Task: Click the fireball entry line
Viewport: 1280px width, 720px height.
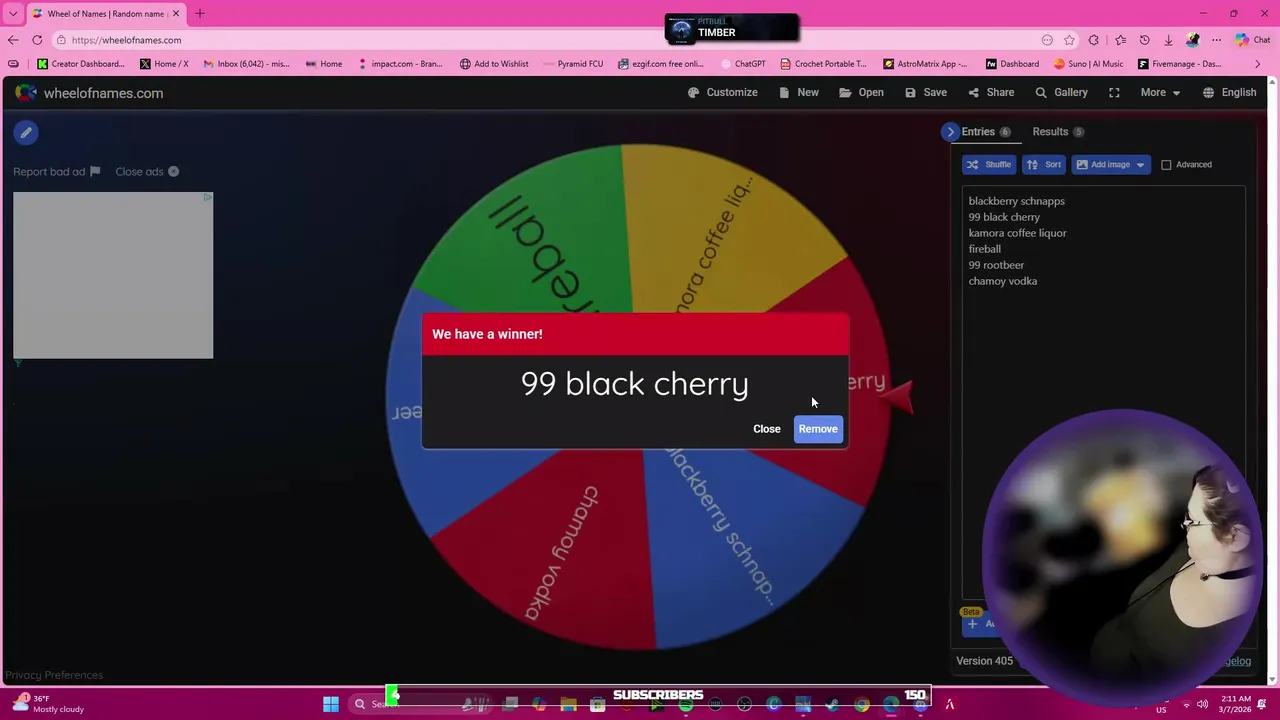Action: tap(984, 249)
